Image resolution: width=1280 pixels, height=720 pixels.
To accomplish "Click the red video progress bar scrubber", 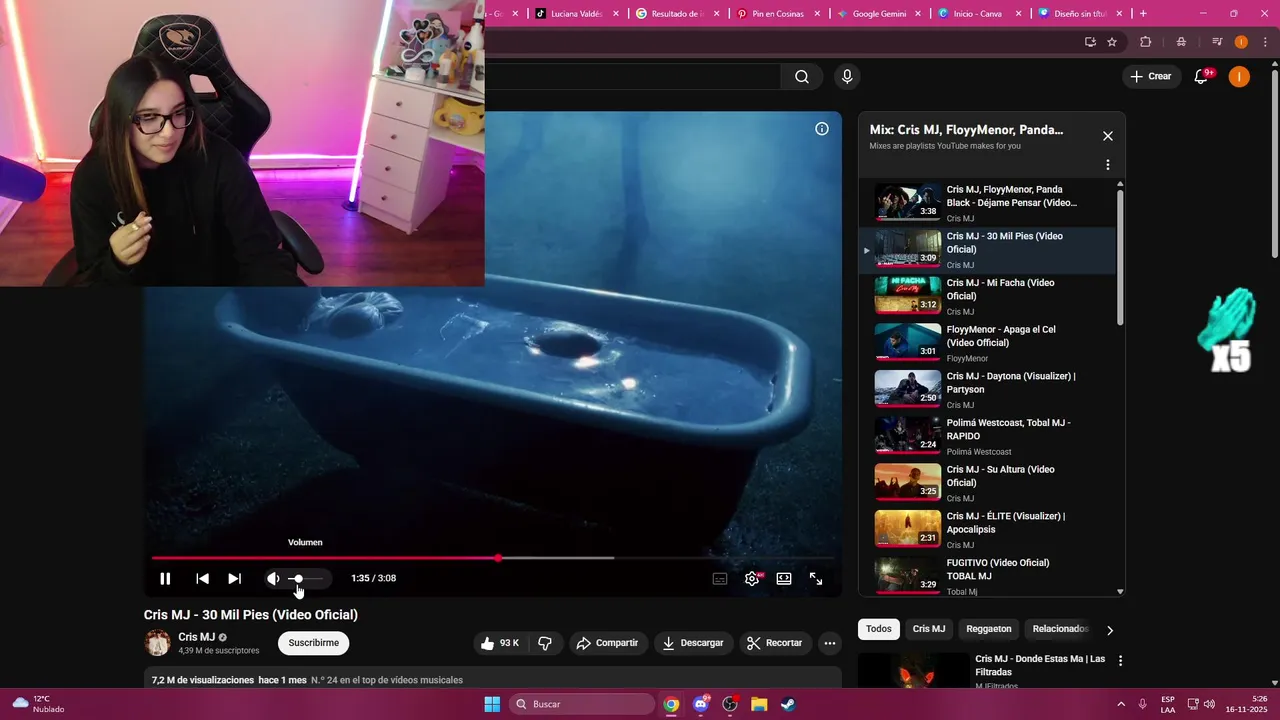I will click(498, 558).
